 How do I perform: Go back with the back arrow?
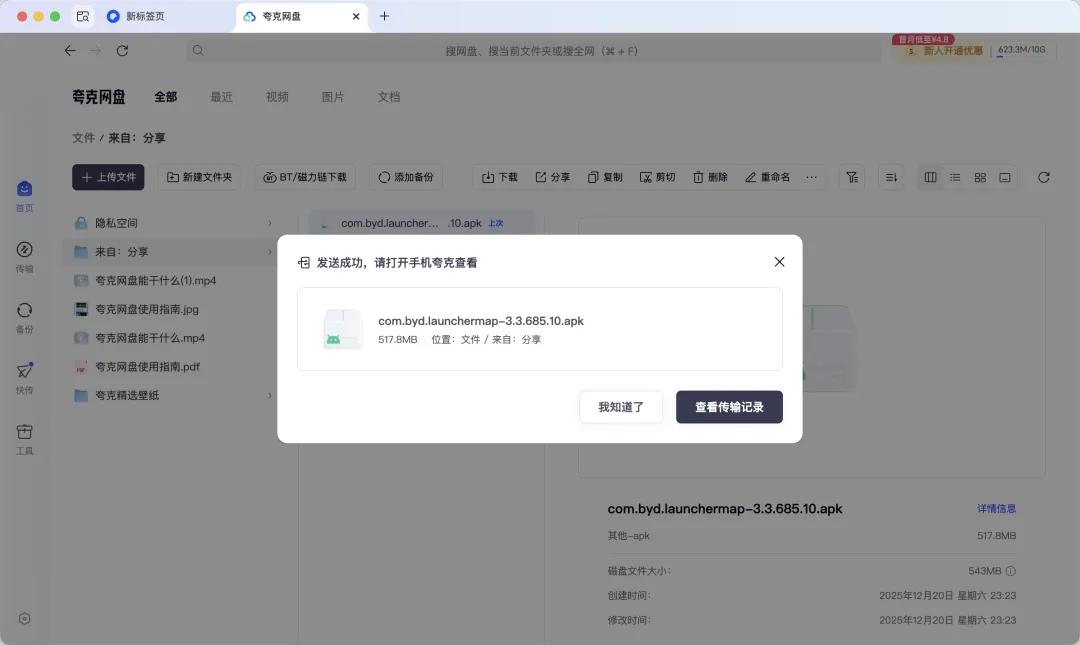pyautogui.click(x=70, y=50)
